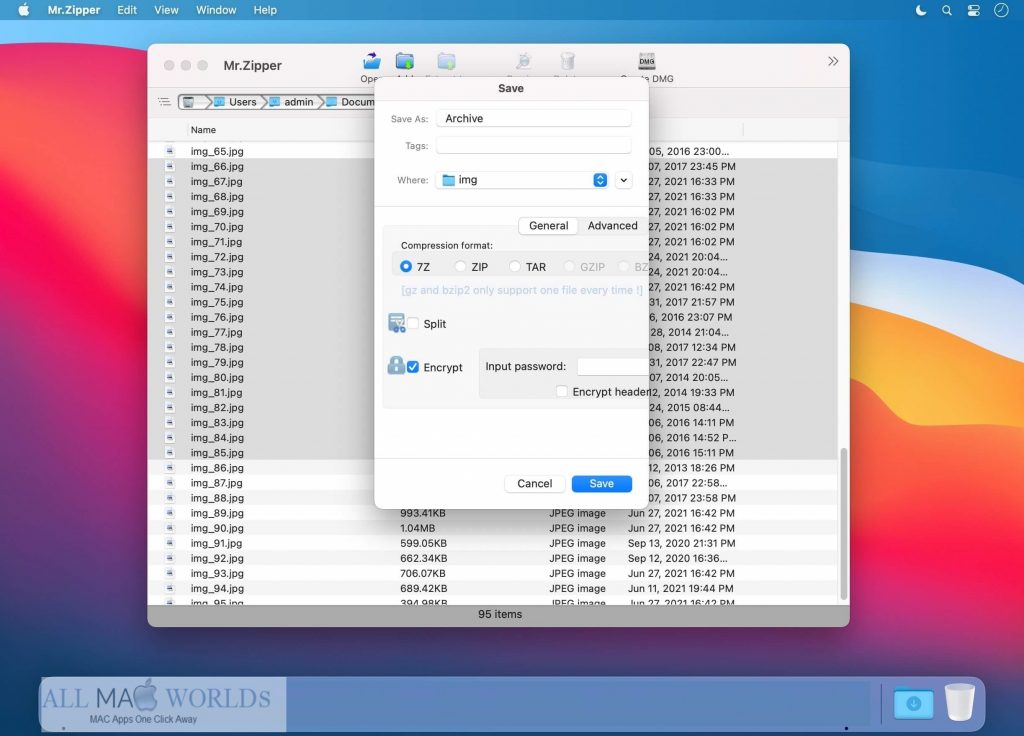
Task: Click the file icon beside img_92.jpg
Action: 170,558
